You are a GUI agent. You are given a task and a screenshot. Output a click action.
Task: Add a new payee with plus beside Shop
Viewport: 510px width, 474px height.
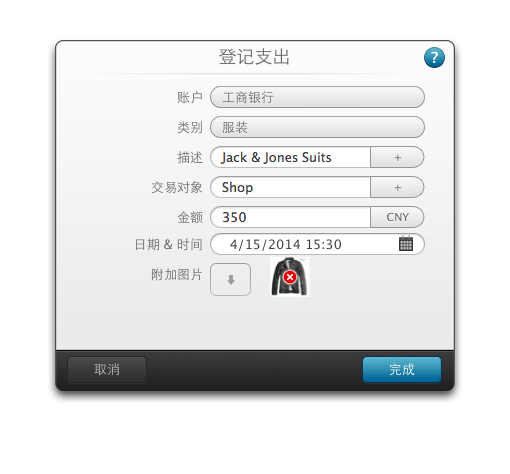pyautogui.click(x=397, y=187)
